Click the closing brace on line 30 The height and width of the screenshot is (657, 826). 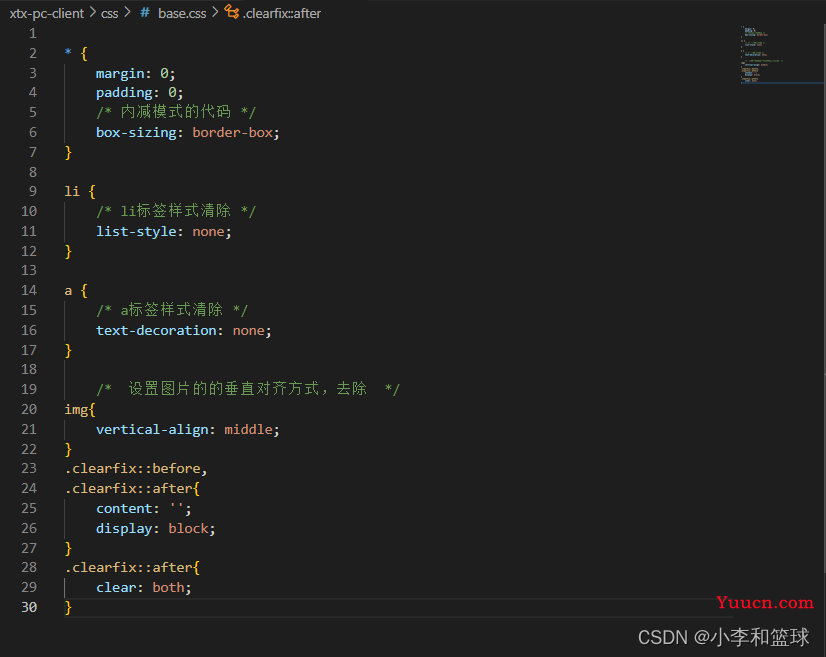[x=68, y=607]
